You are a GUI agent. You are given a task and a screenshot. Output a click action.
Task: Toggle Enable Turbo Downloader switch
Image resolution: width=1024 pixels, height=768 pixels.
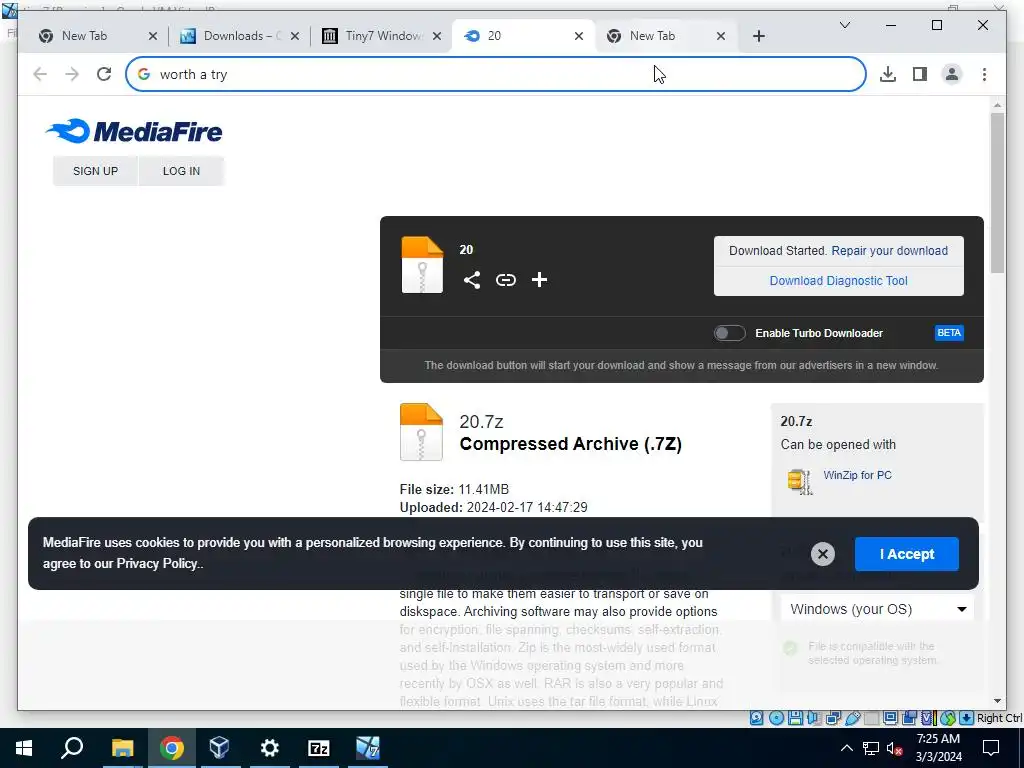point(729,333)
